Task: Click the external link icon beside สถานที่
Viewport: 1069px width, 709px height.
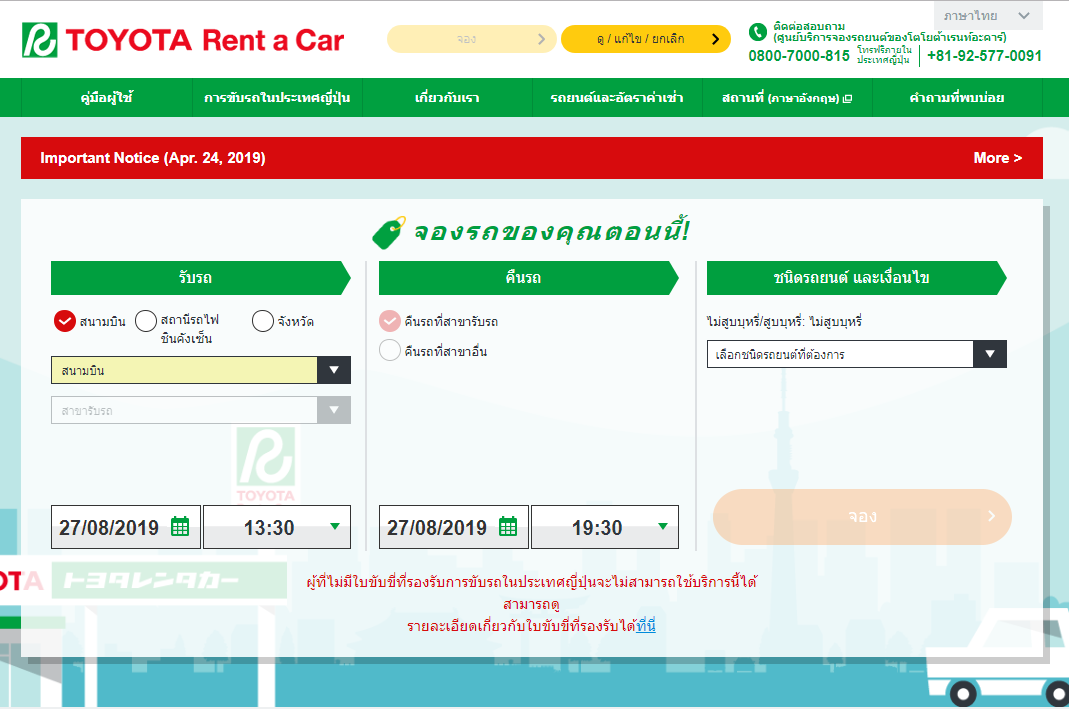Action: point(847,99)
